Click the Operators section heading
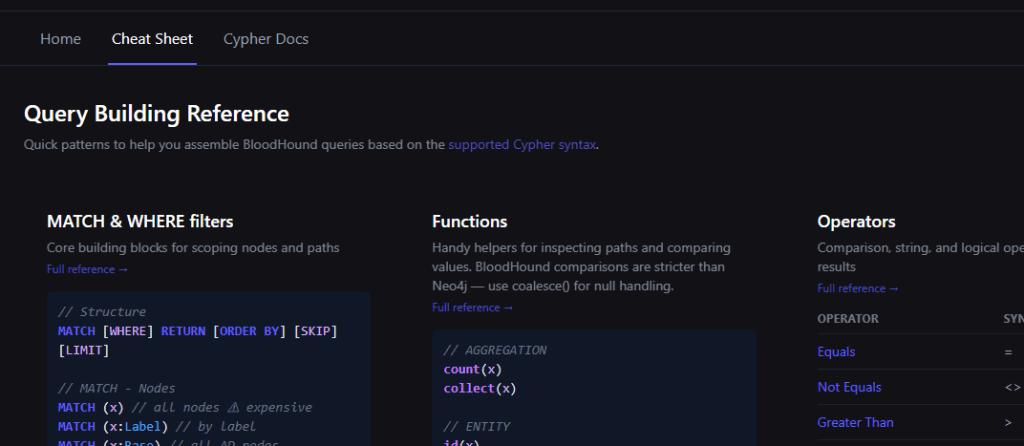Screen dimensions: 1024x446 pos(856,221)
